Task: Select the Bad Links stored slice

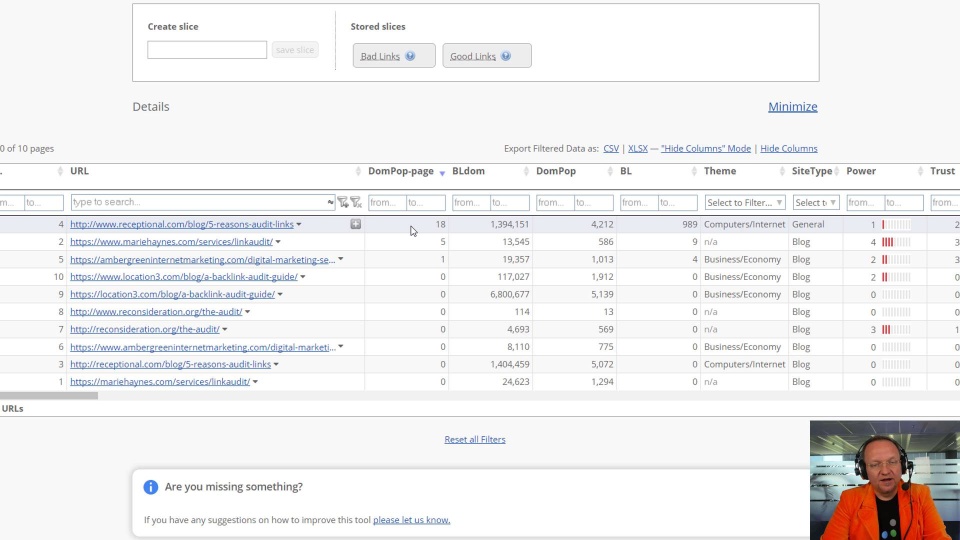Action: (380, 56)
